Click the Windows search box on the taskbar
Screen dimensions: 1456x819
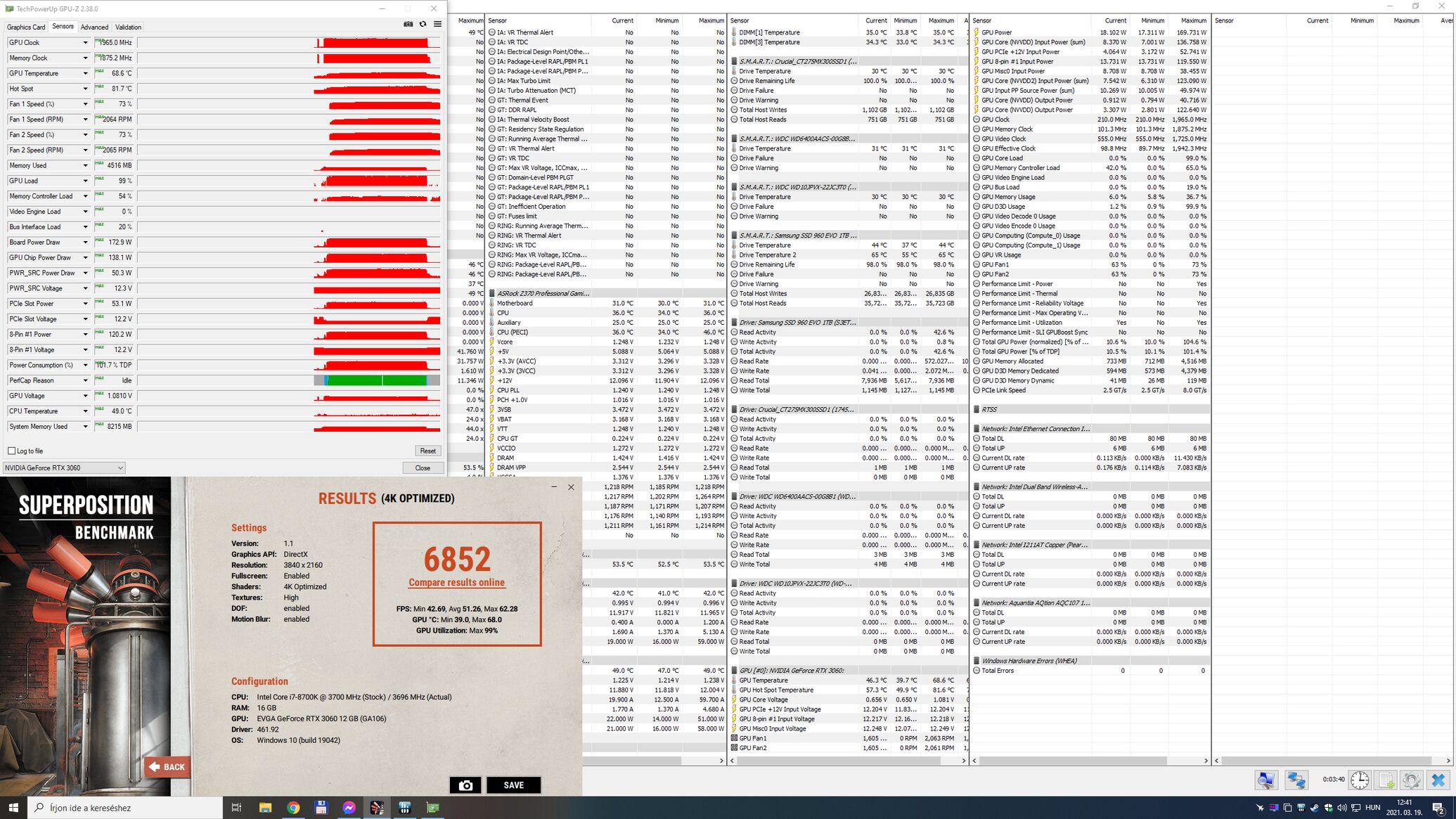pos(125,808)
